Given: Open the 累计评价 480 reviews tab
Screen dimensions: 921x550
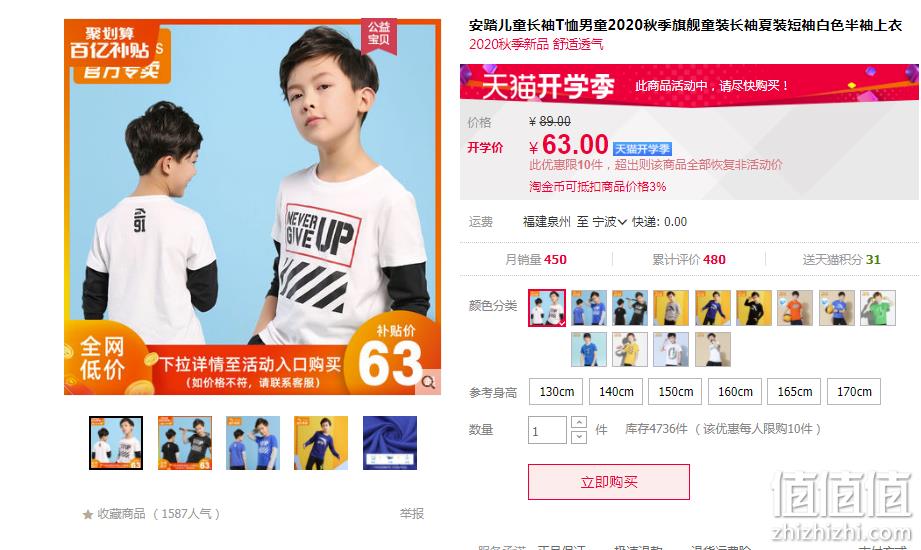Looking at the screenshot, I should pyautogui.click(x=689, y=259).
